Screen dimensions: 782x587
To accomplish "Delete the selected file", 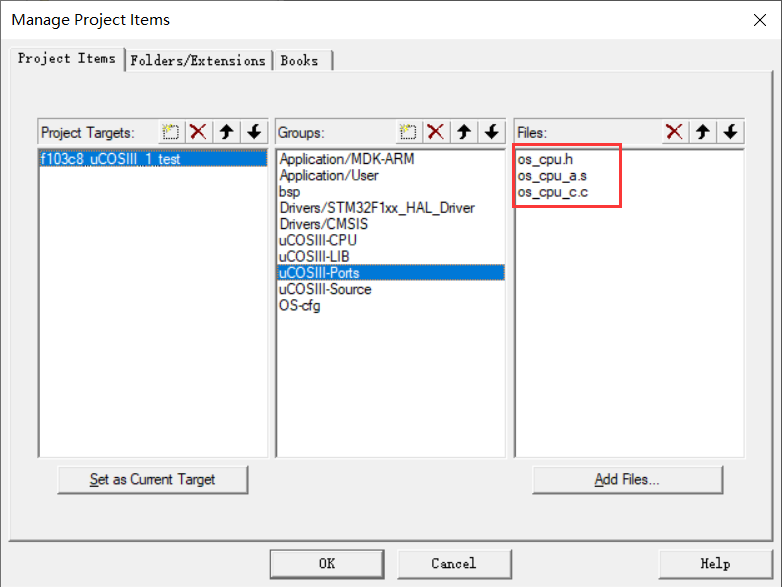I will click(x=674, y=132).
